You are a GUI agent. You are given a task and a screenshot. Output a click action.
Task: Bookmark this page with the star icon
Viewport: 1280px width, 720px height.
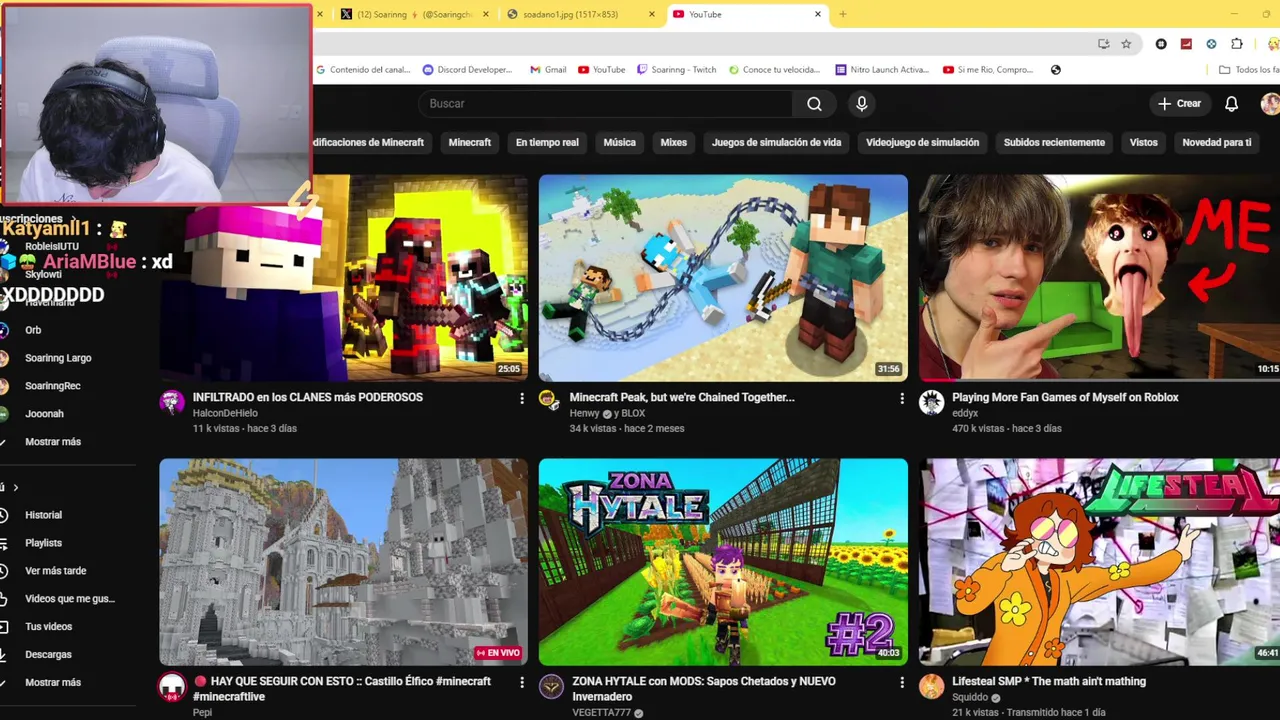[x=1126, y=44]
